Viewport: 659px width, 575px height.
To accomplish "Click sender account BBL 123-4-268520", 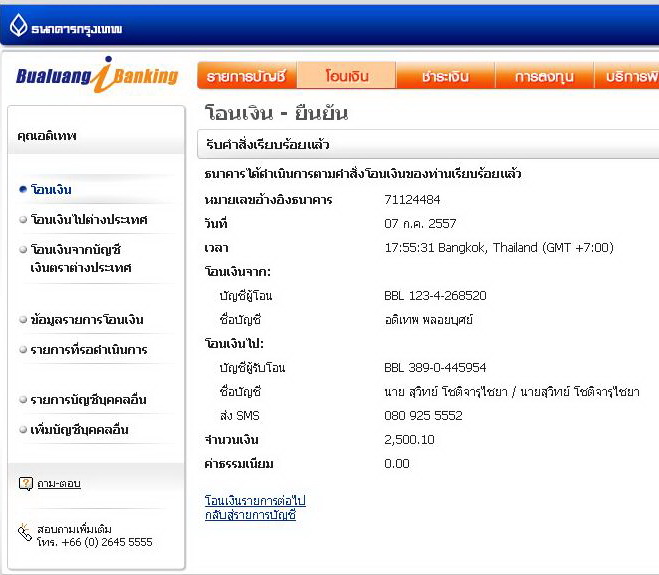I will 435,295.
